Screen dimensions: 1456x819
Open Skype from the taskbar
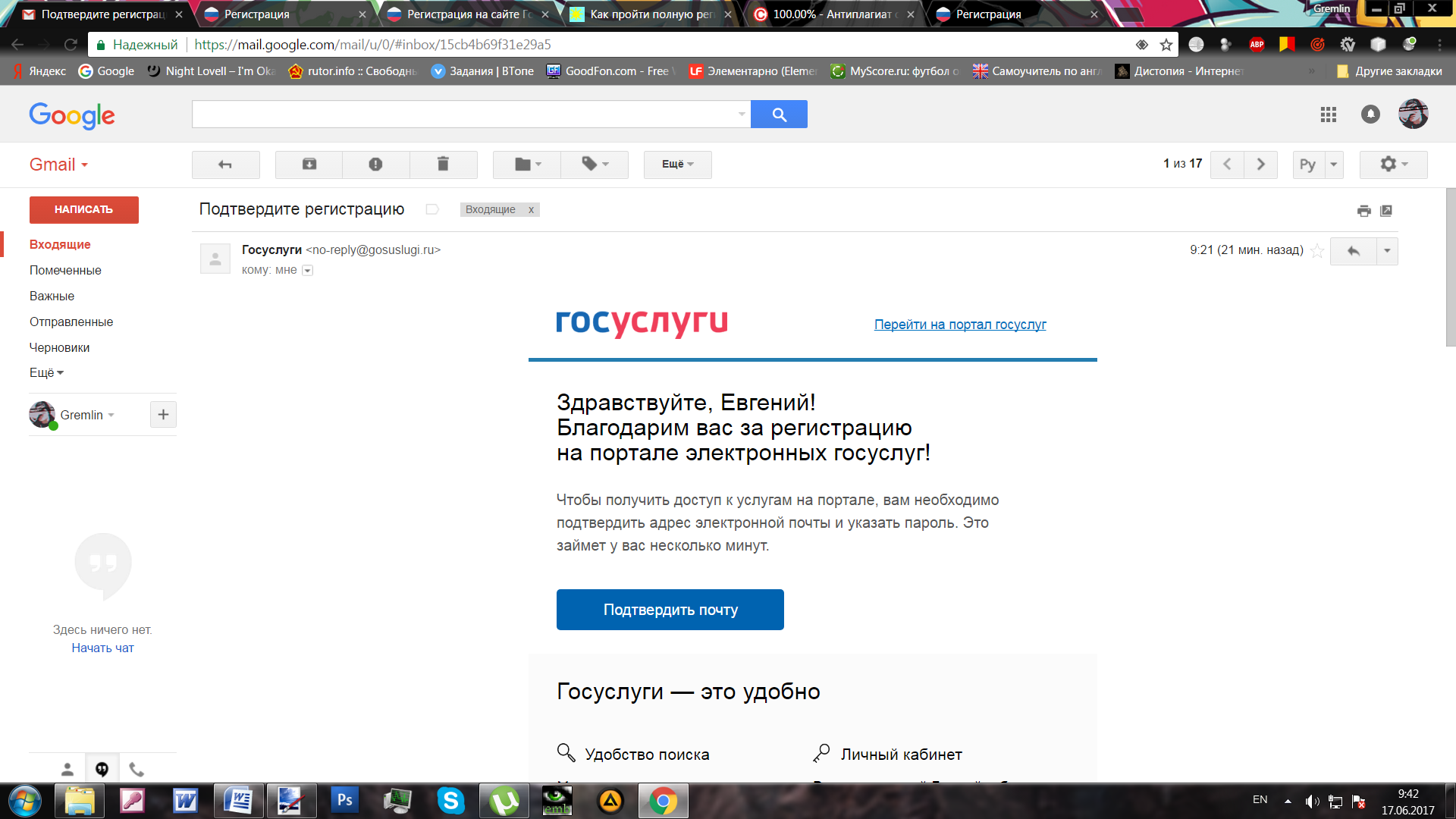[450, 801]
